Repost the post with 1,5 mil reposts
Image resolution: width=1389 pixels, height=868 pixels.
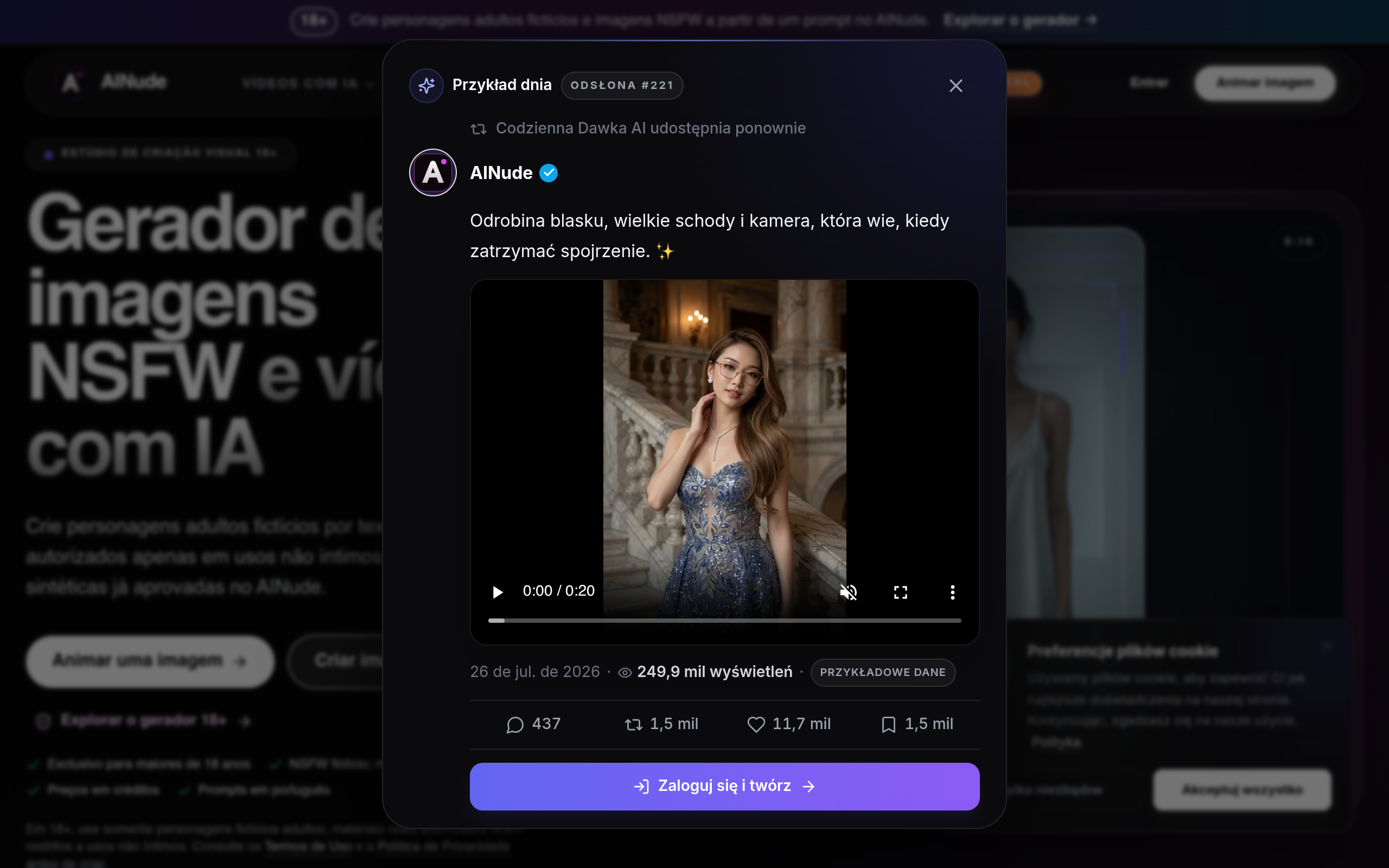661,724
